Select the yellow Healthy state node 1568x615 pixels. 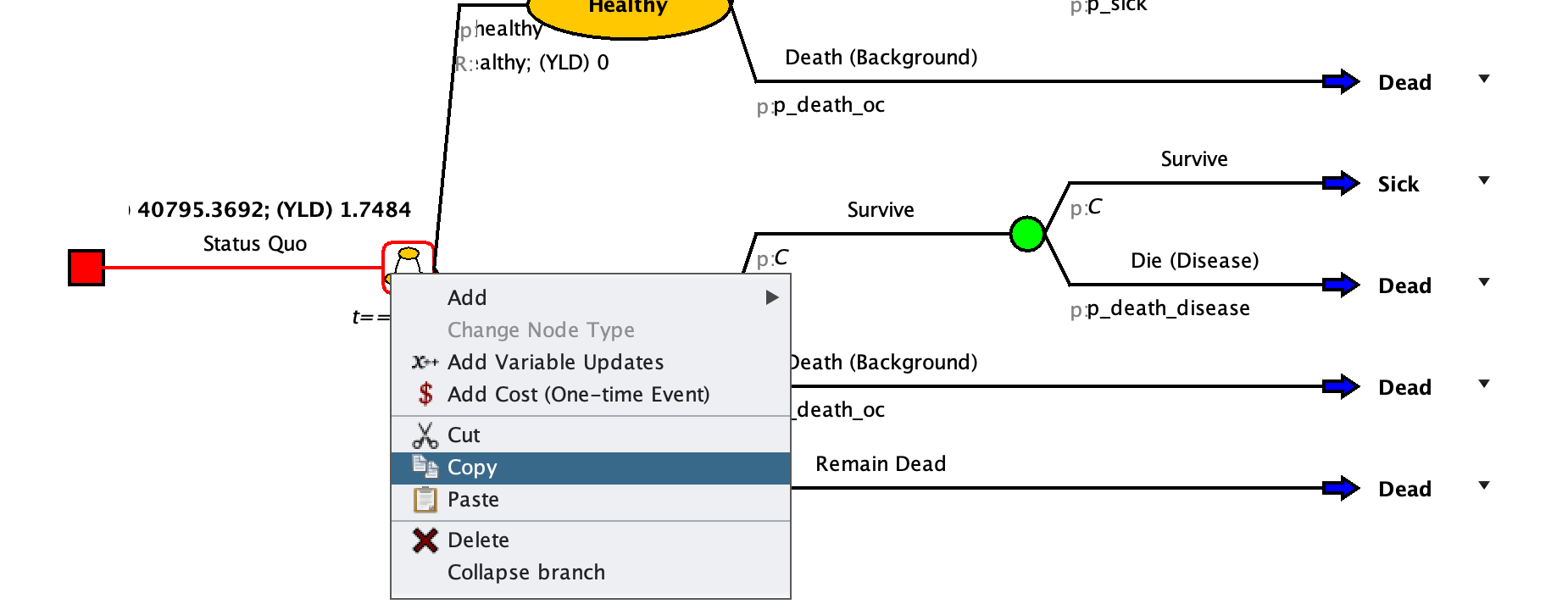(628, 13)
